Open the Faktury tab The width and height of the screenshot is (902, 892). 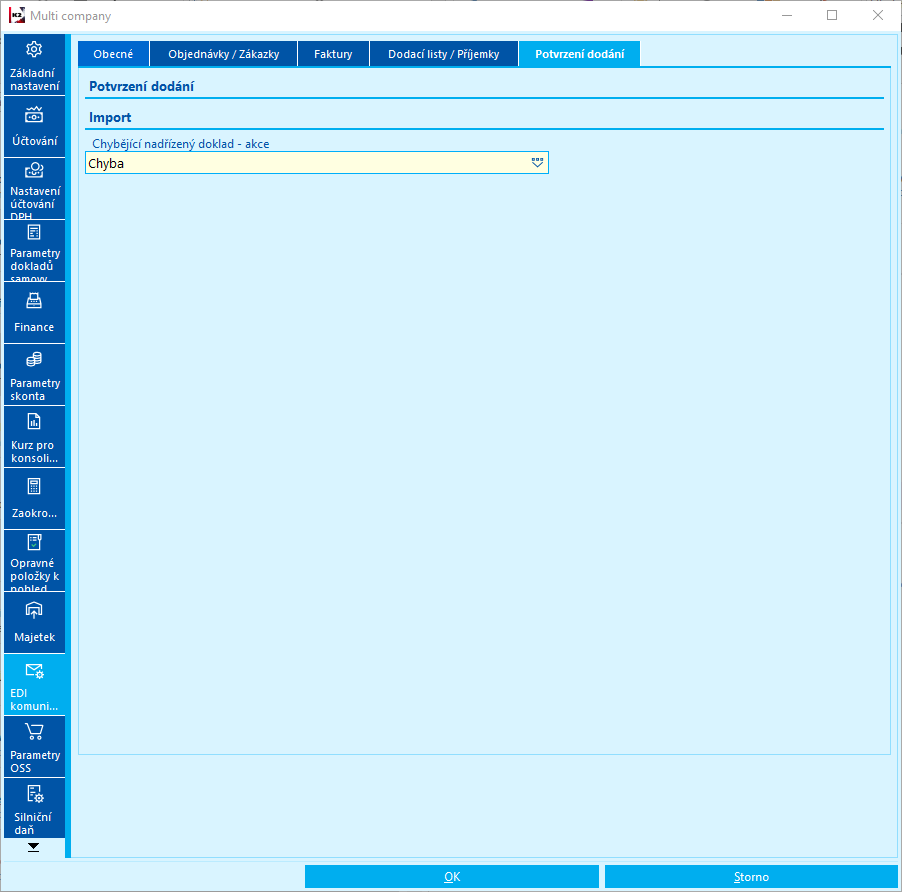(333, 54)
